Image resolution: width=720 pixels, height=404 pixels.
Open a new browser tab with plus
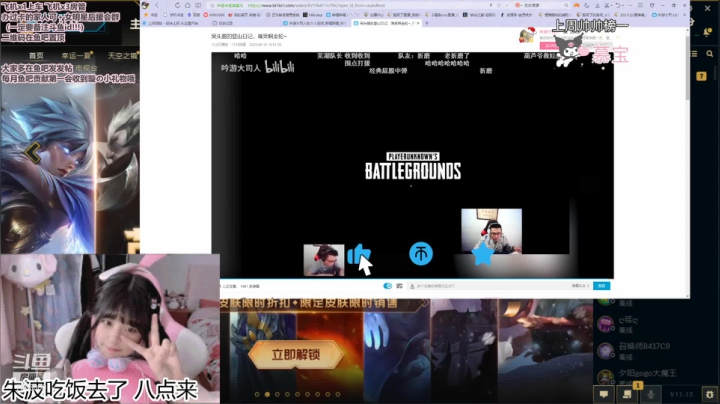427,23
